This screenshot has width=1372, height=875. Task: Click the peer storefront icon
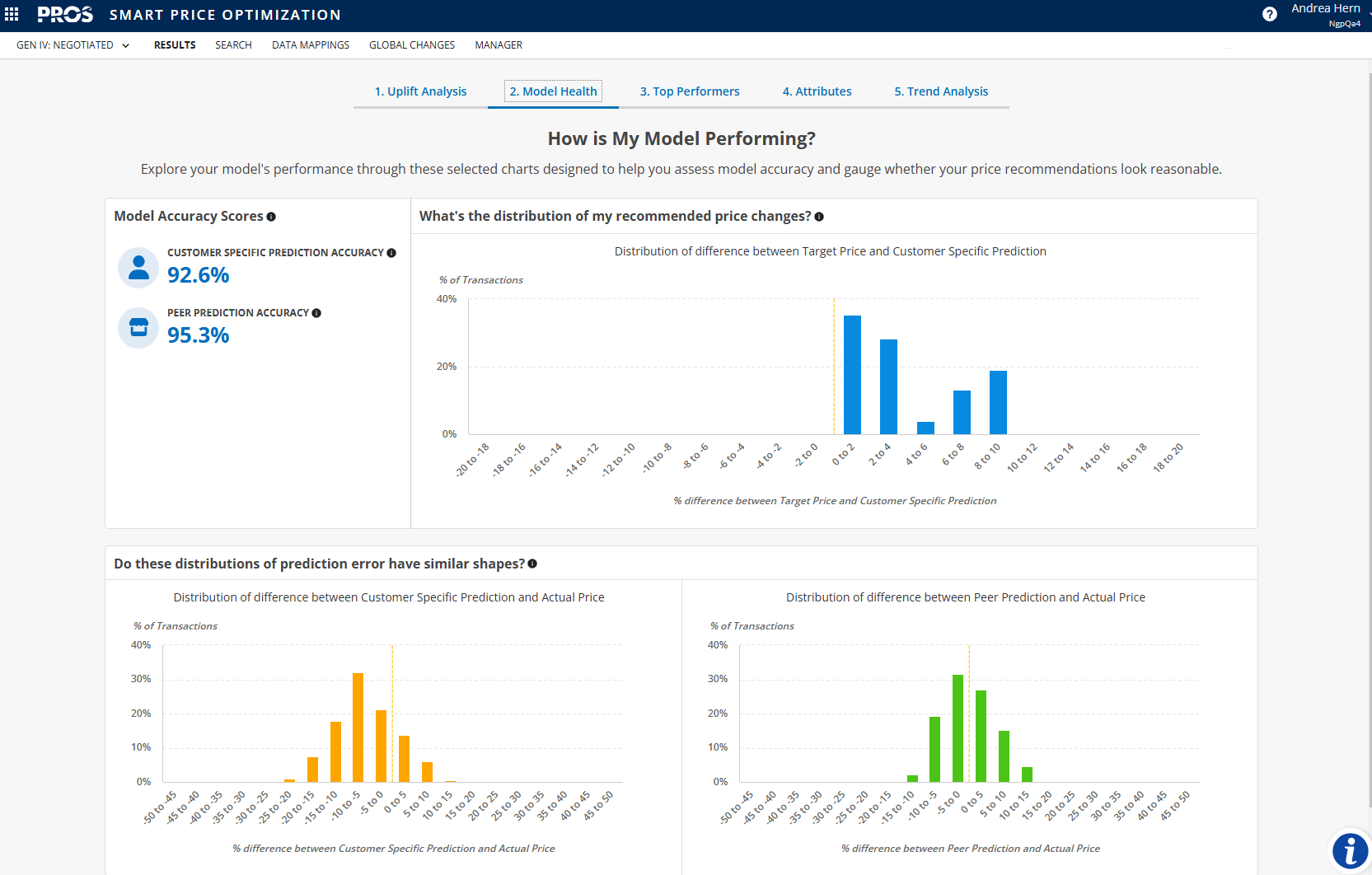click(x=138, y=328)
